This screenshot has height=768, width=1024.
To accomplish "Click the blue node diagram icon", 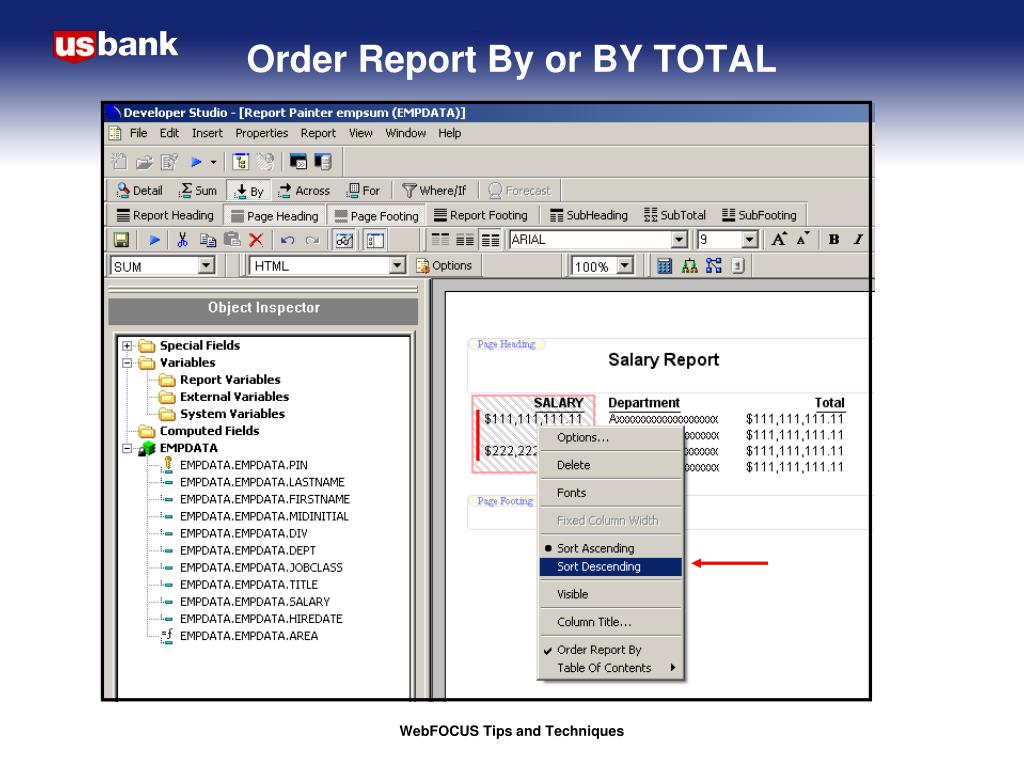I will (x=714, y=266).
